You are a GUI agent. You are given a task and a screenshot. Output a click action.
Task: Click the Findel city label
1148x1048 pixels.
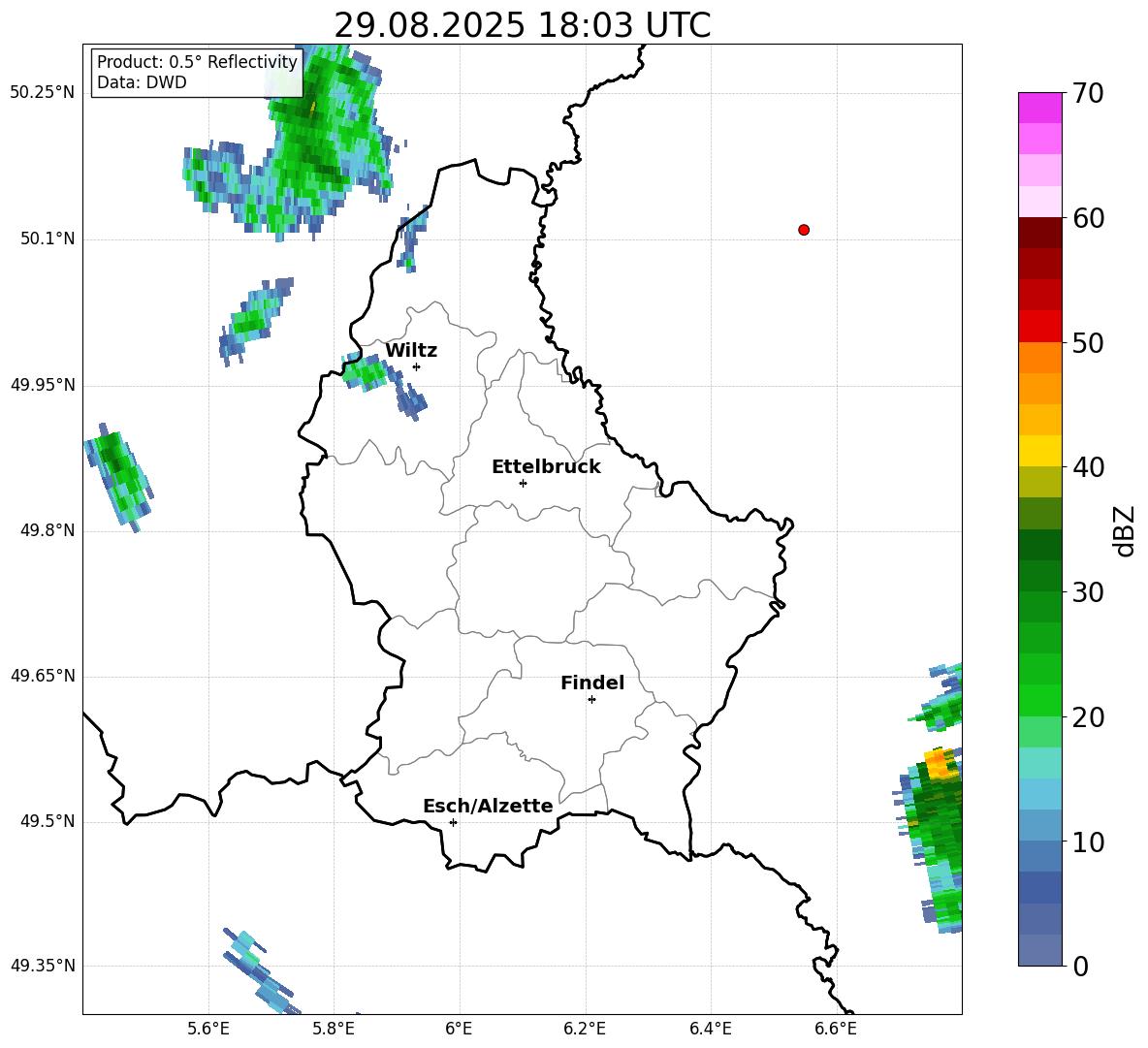coord(592,683)
